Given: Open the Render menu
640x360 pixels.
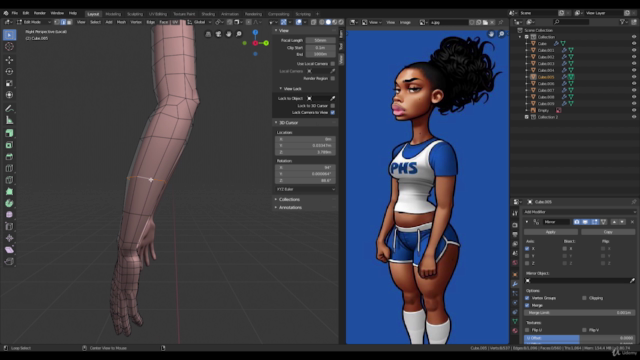Looking at the screenshot, I should [x=40, y=13].
